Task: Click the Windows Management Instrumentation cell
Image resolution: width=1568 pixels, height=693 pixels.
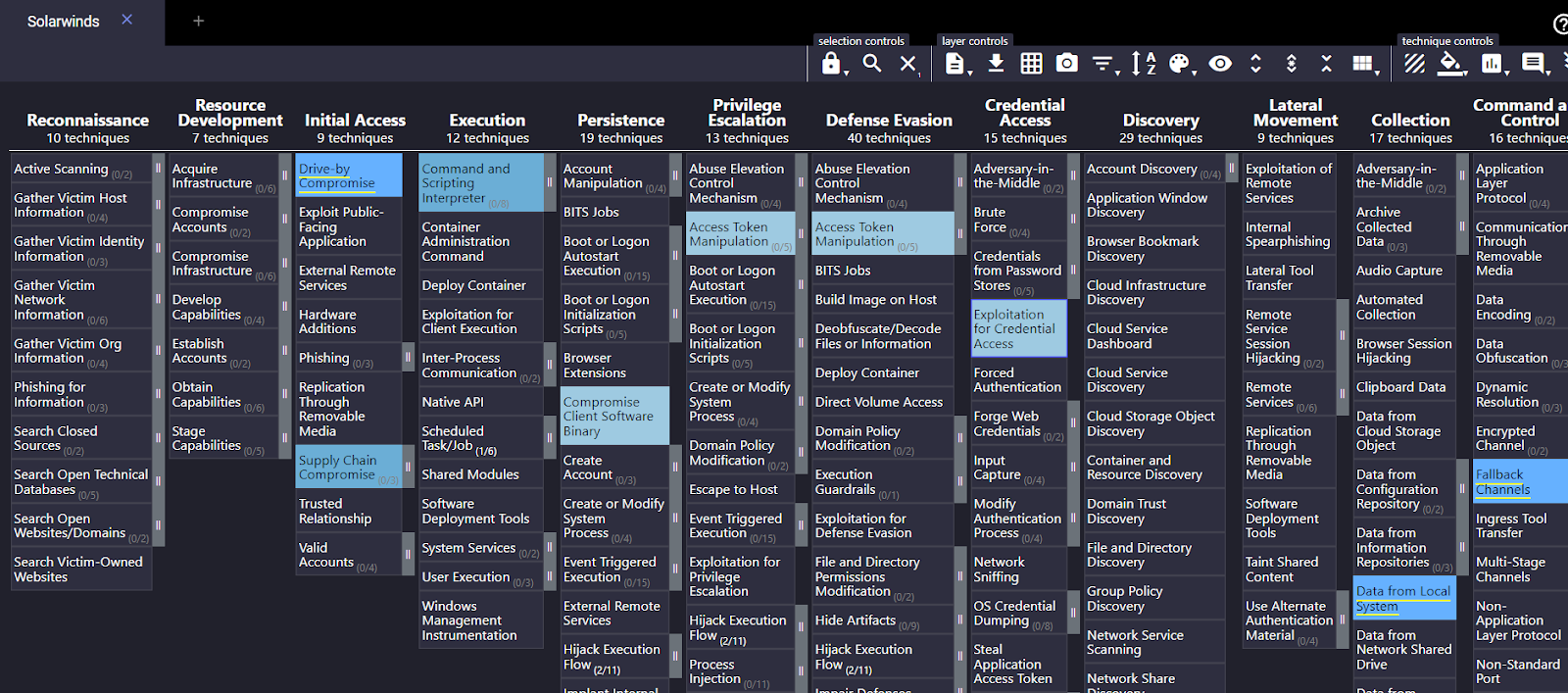Action: click(x=480, y=620)
